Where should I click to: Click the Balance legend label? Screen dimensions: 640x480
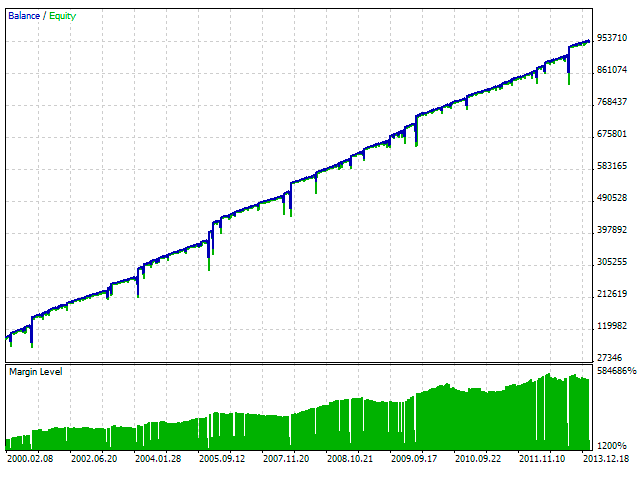[24, 16]
